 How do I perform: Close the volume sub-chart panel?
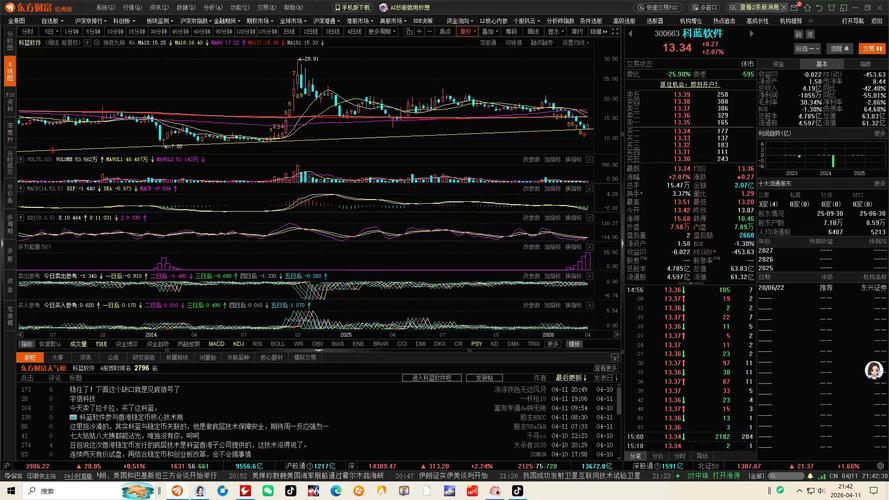coord(590,160)
